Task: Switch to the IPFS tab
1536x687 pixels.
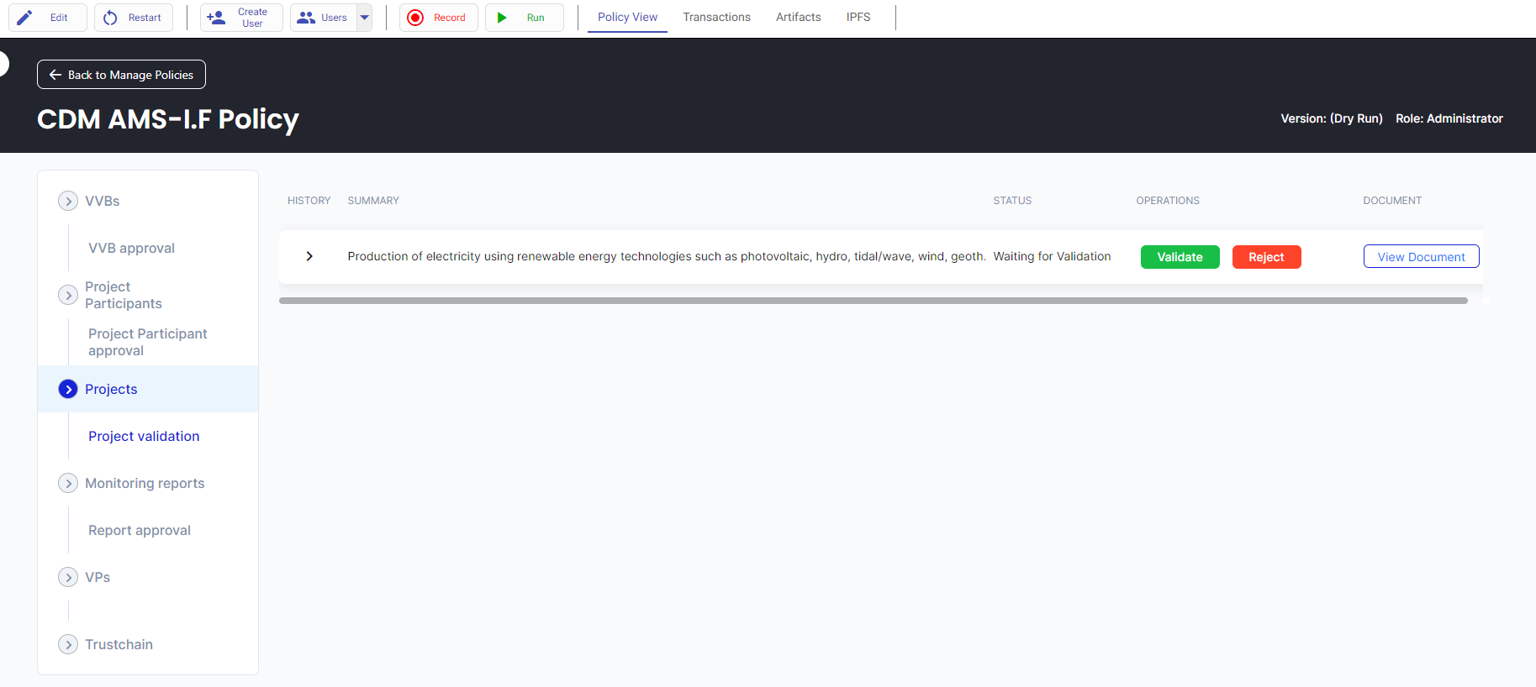Action: point(858,17)
